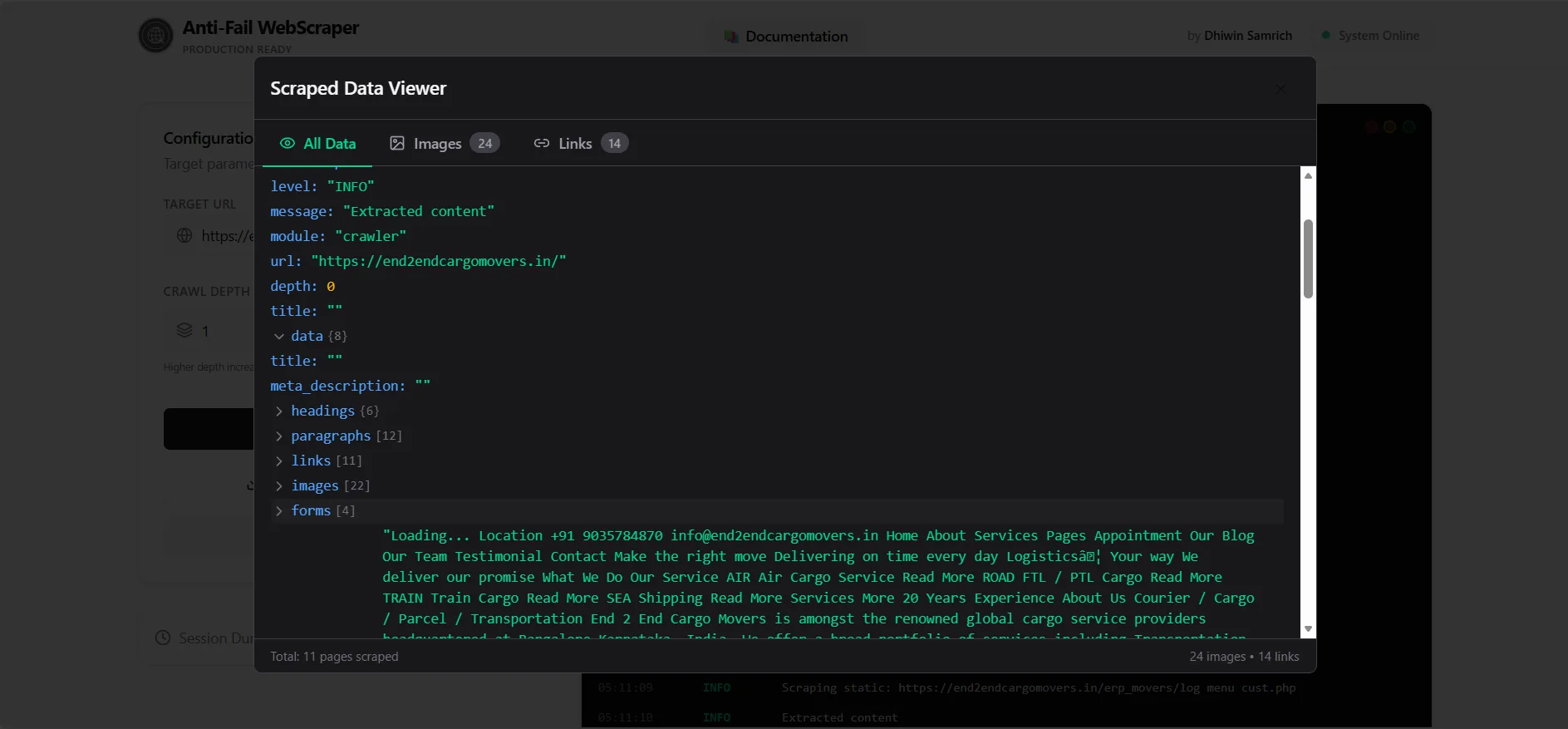The height and width of the screenshot is (729, 1568).
Task: Click the 14 badge on Links tab
Action: [615, 143]
